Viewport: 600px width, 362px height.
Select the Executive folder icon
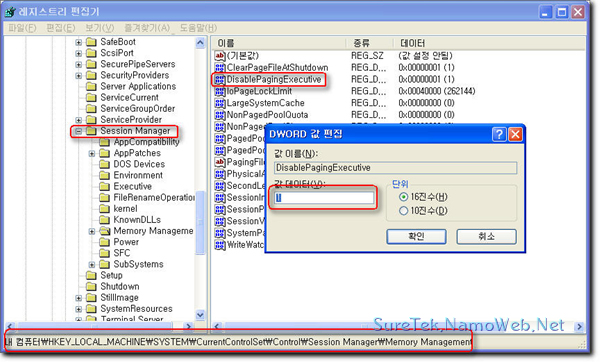[104, 186]
